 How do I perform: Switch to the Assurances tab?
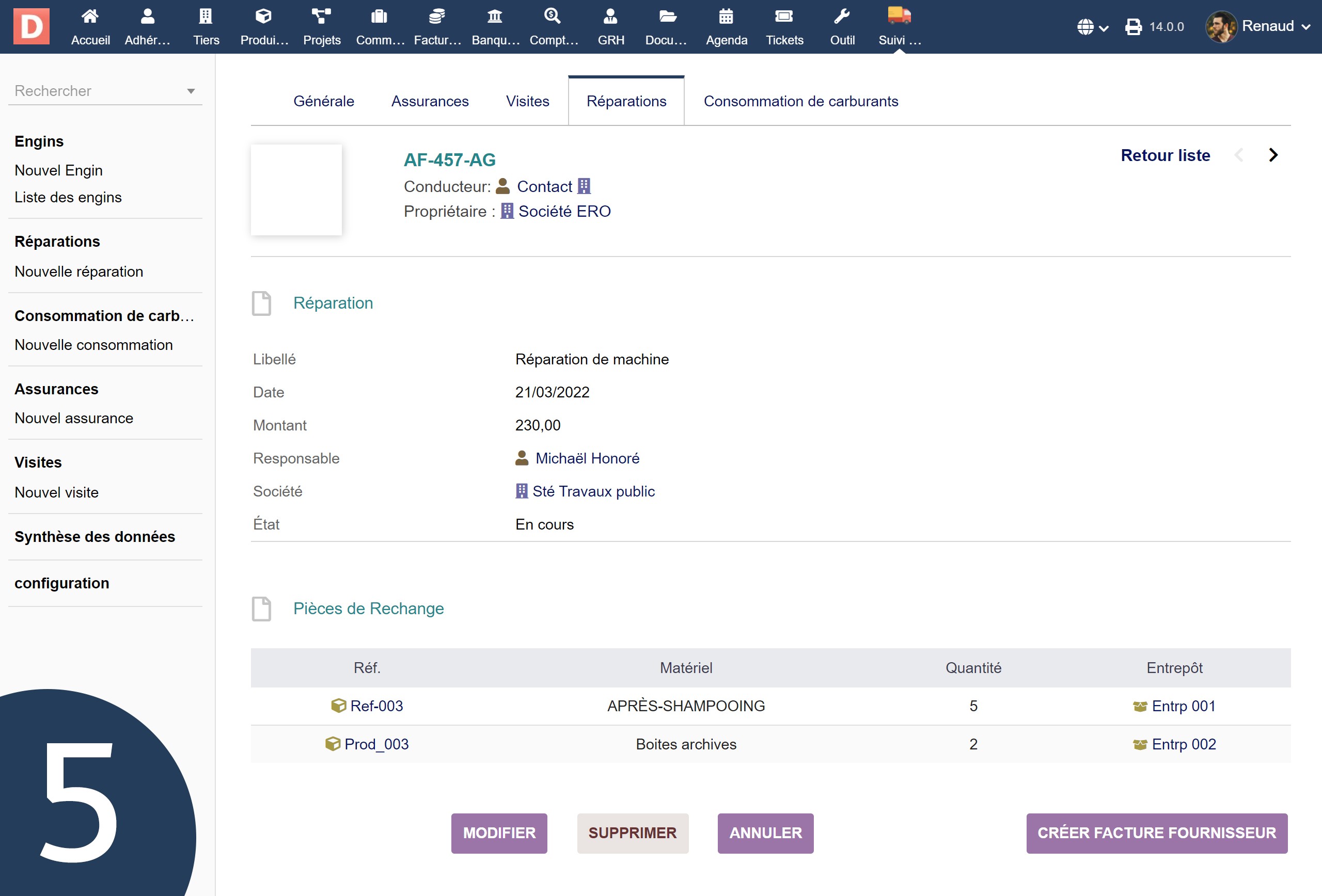(430, 101)
